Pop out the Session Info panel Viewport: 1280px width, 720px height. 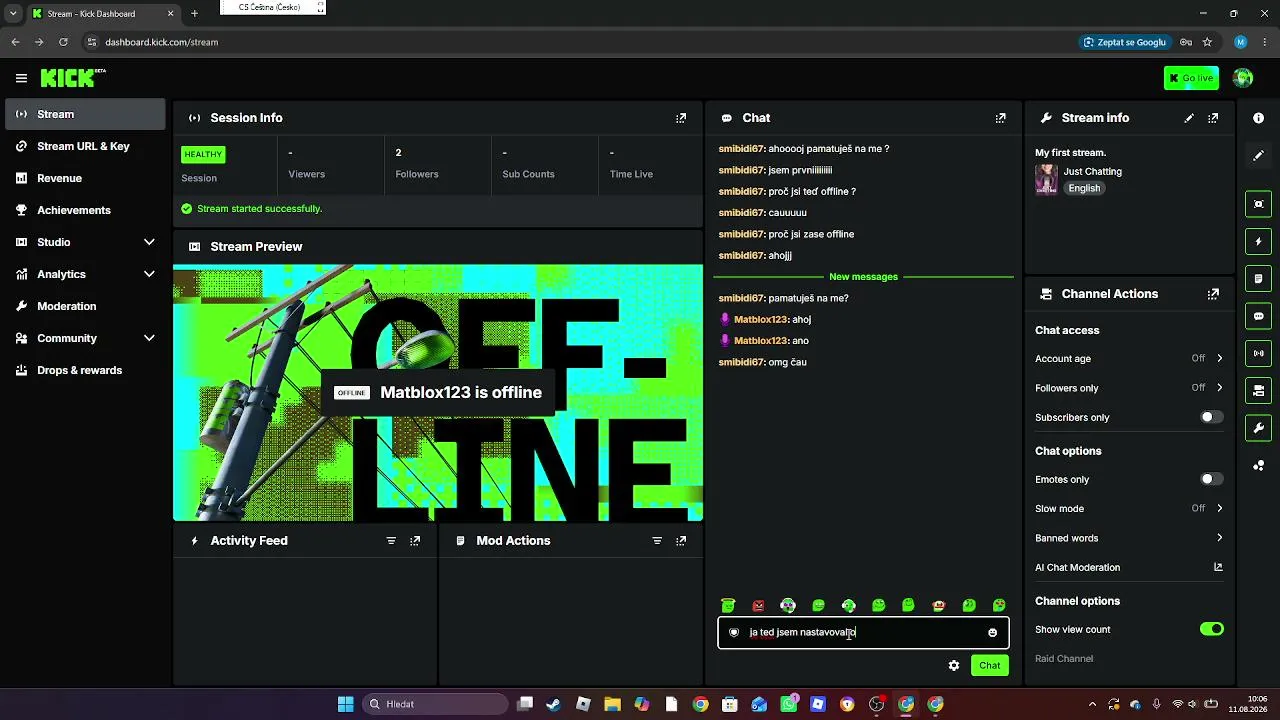pos(681,118)
